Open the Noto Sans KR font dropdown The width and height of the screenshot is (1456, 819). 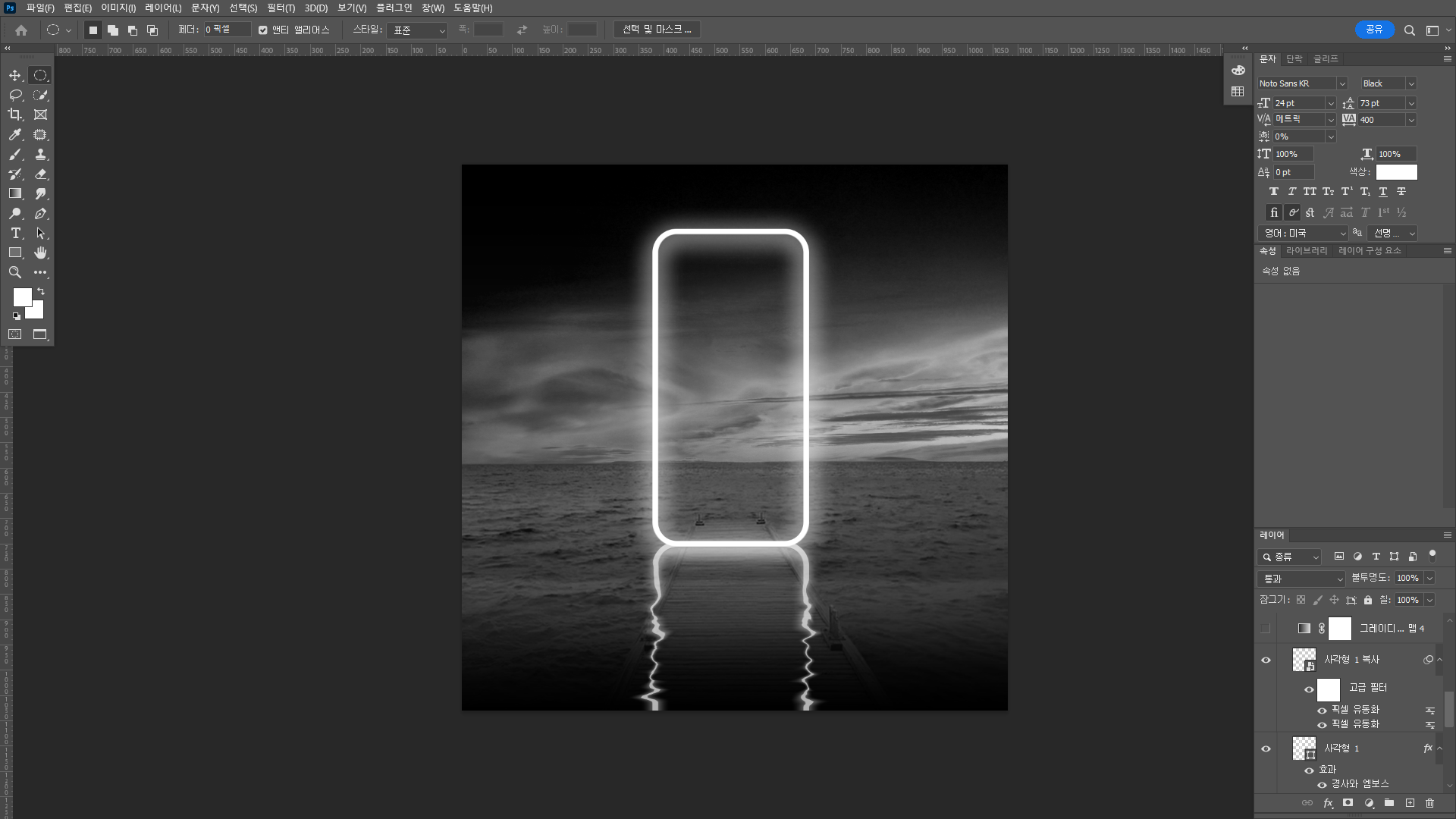coord(1341,83)
